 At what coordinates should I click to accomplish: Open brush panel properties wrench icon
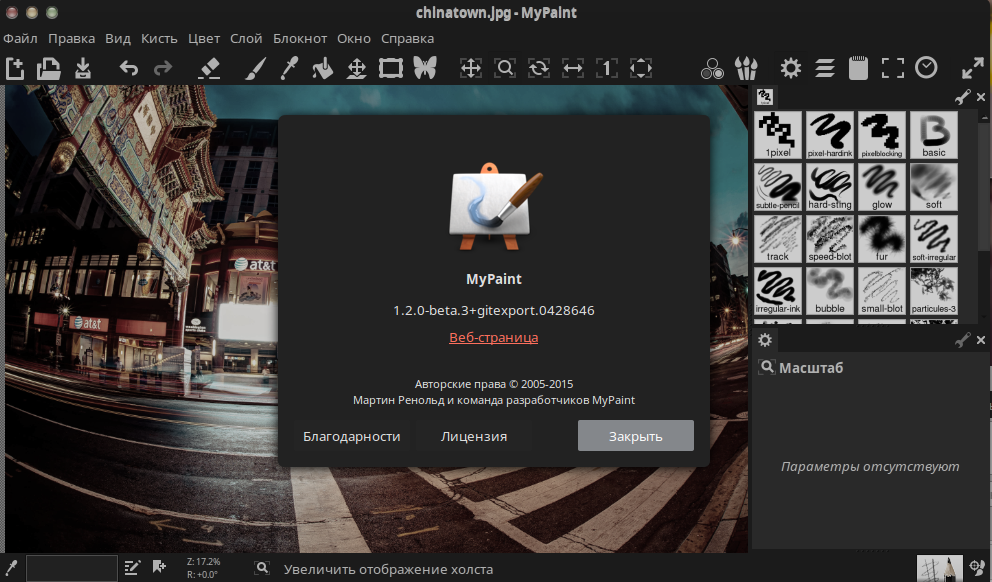tap(962, 97)
